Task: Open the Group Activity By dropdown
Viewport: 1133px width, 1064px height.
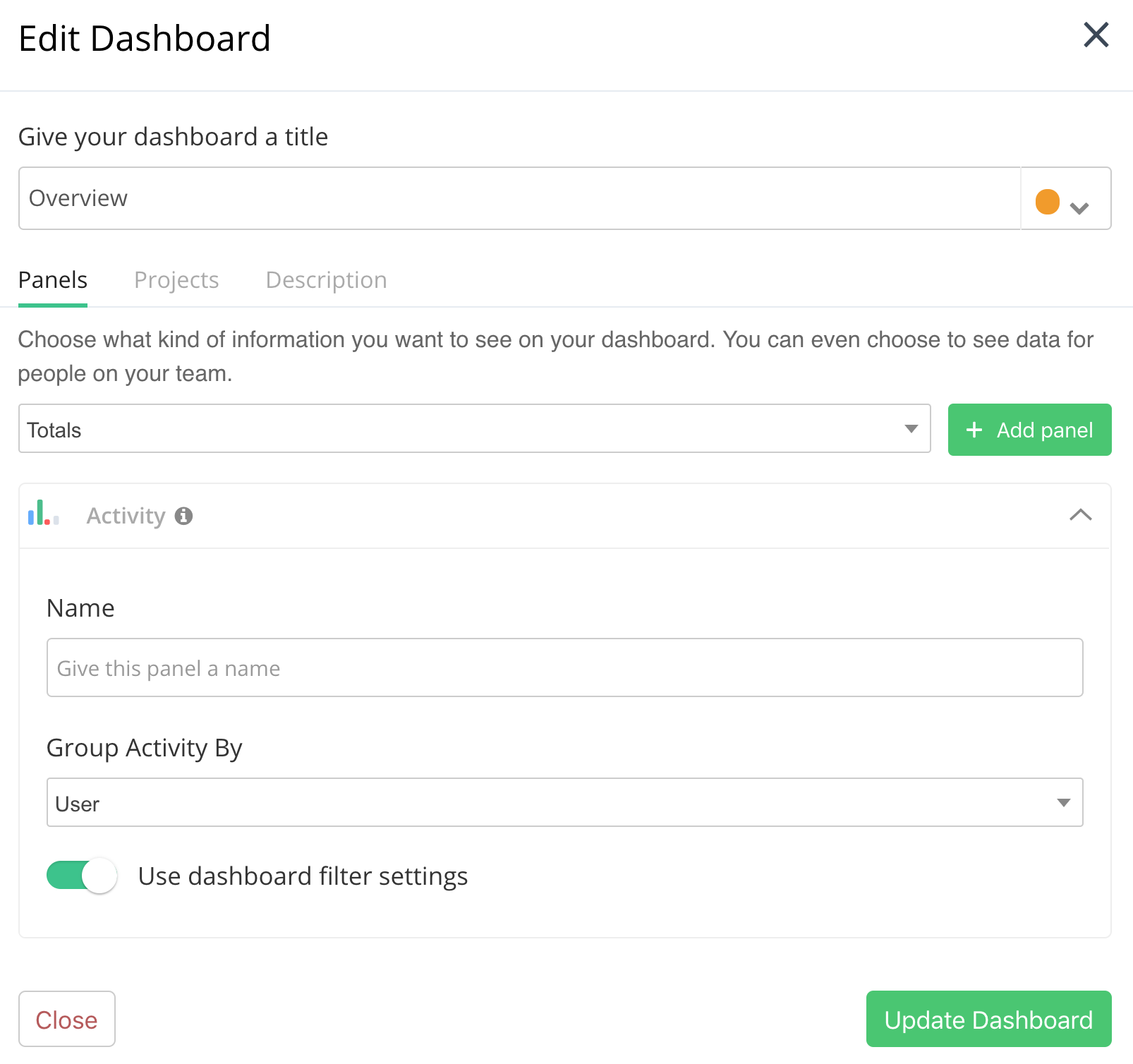Action: point(565,802)
